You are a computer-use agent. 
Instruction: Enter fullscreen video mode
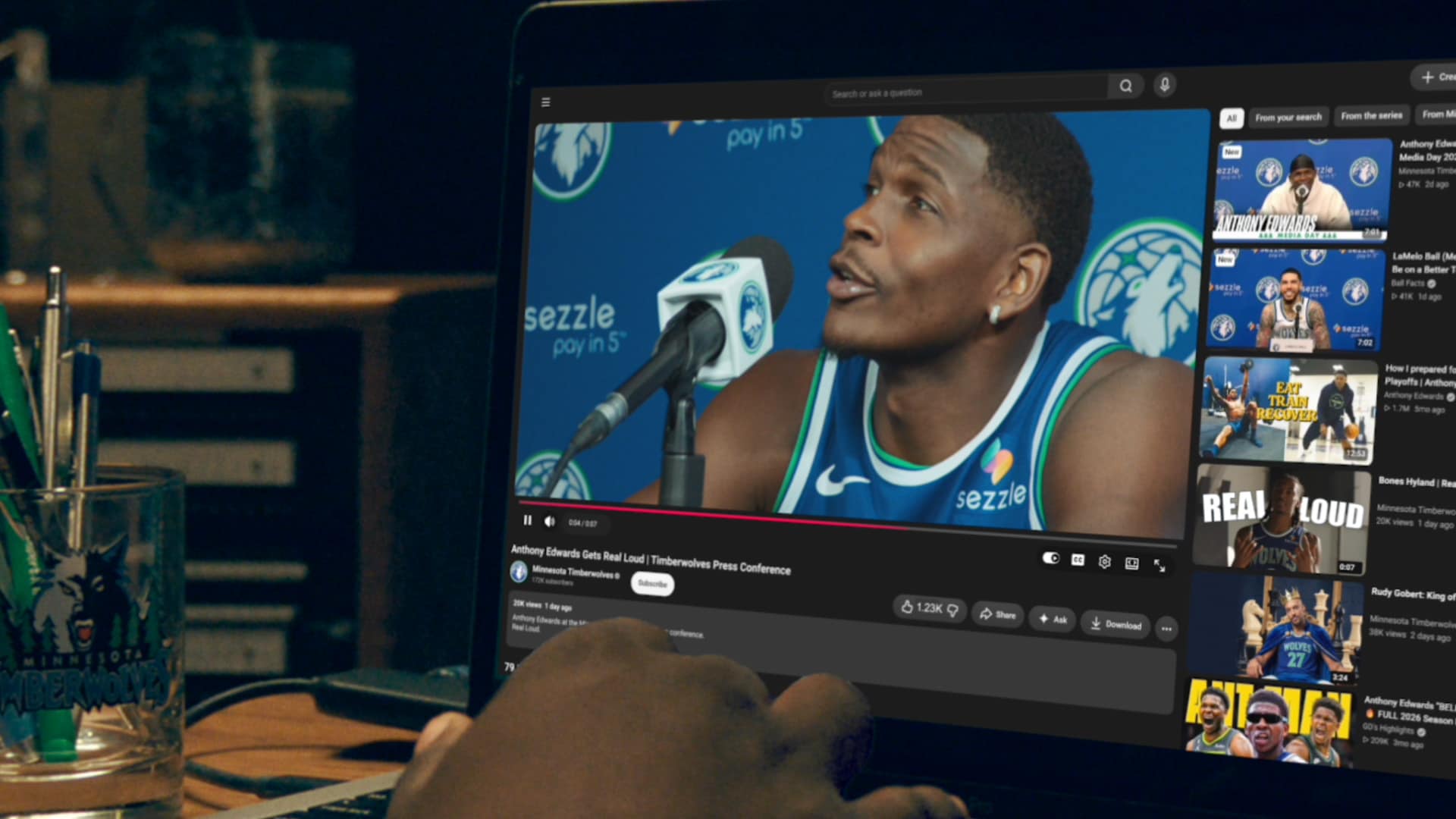(x=1159, y=565)
